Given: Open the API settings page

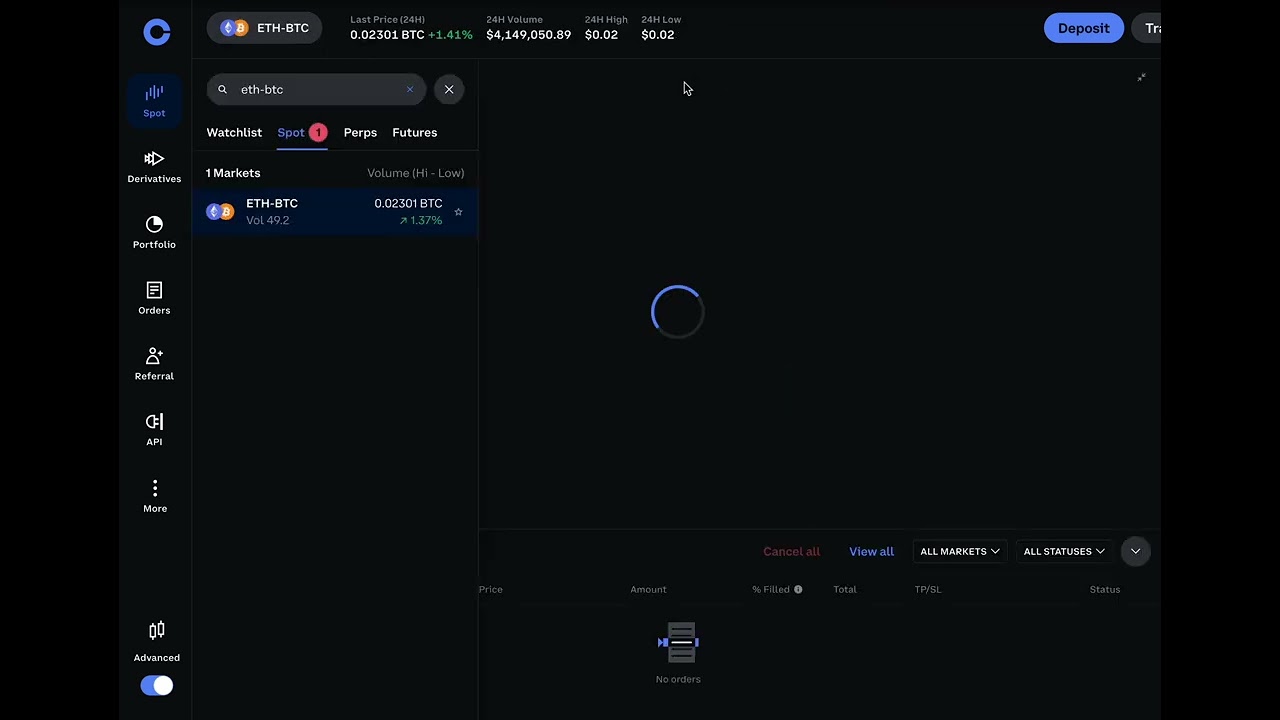Looking at the screenshot, I should (x=154, y=431).
